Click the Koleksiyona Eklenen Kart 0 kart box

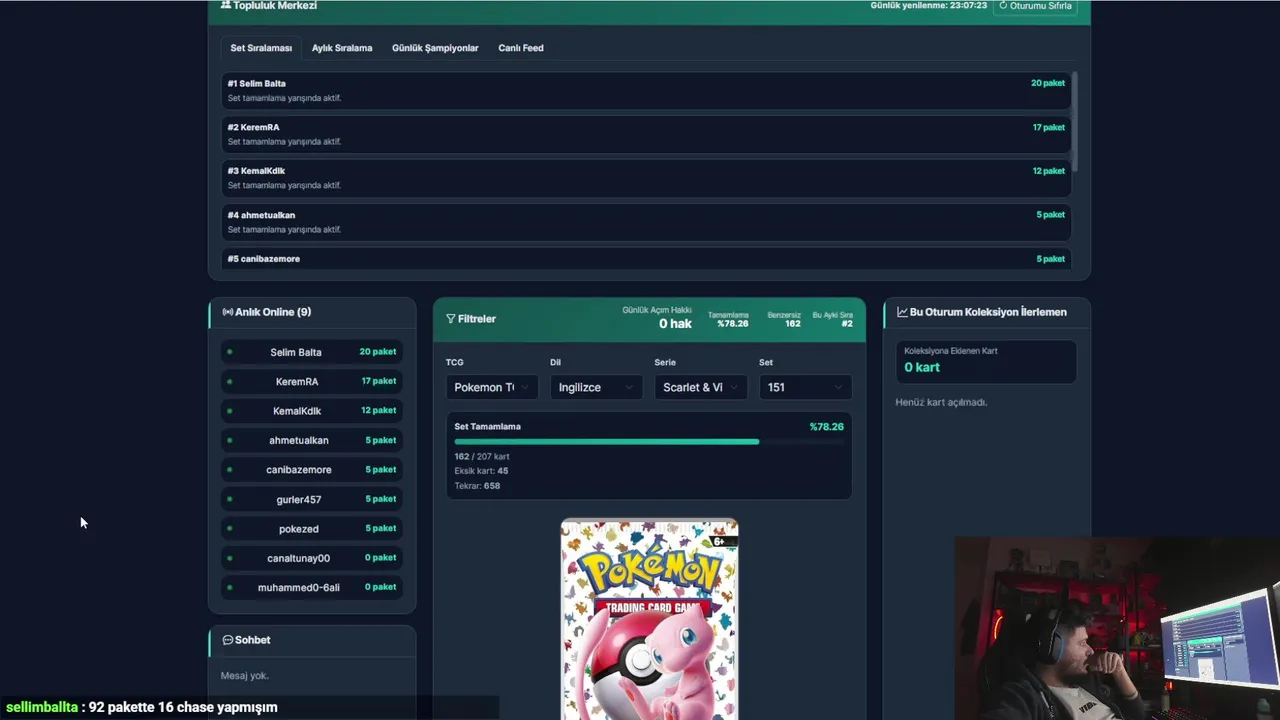tap(986, 361)
